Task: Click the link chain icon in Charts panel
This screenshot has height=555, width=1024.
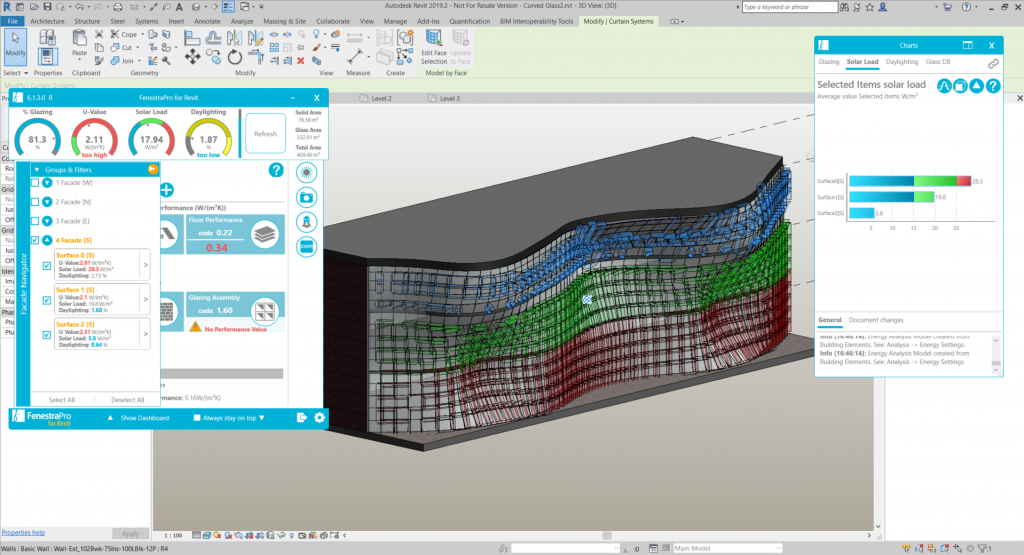Action: click(993, 63)
